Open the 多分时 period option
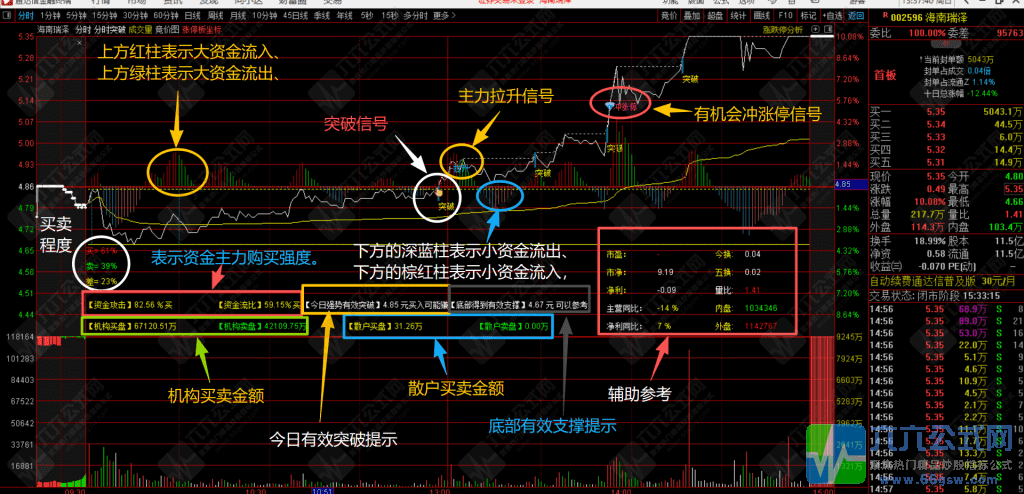This screenshot has height=494, width=1024. point(415,16)
